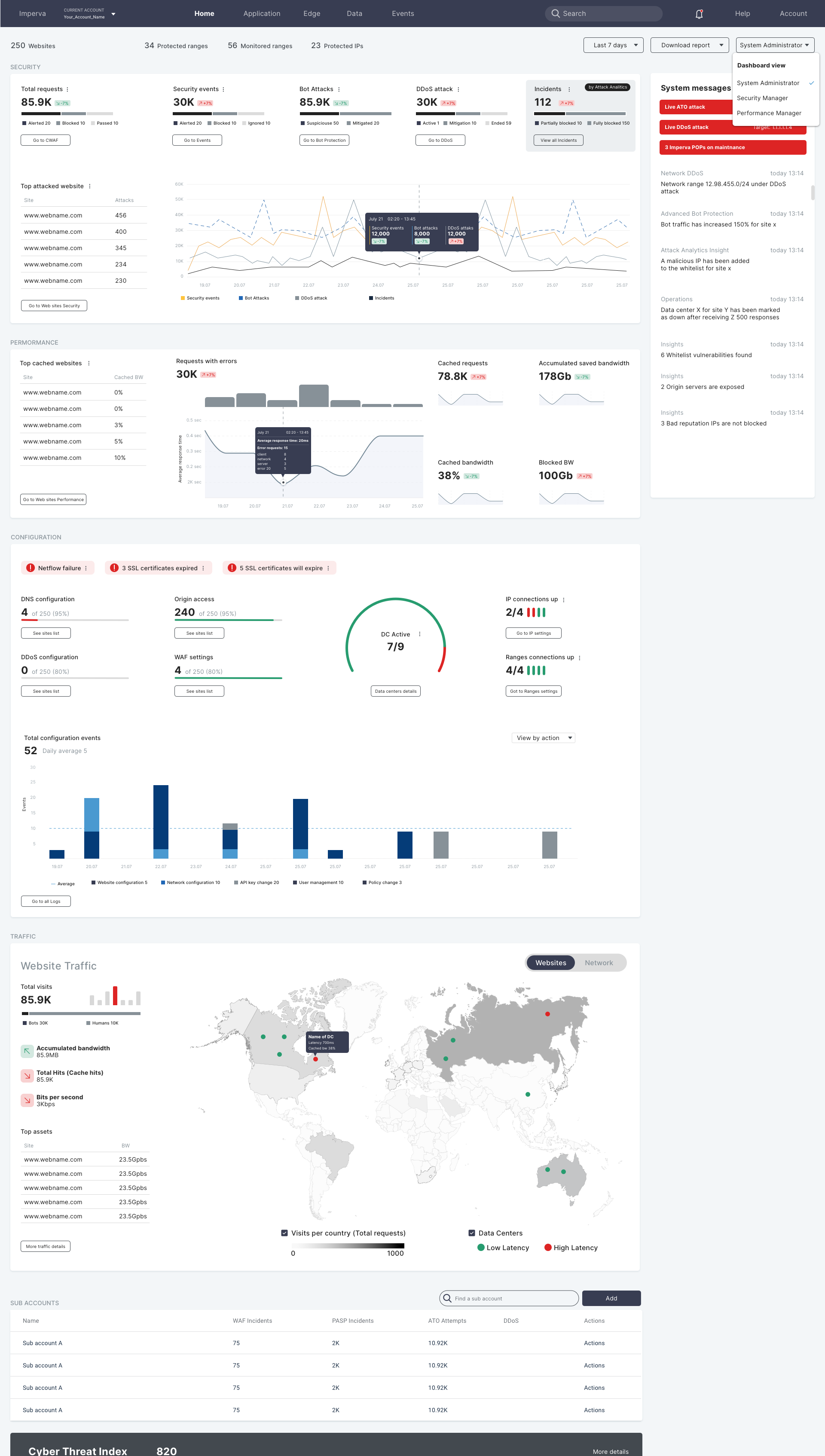
Task: Click magnifier icon in sub account search
Action: click(447, 1298)
